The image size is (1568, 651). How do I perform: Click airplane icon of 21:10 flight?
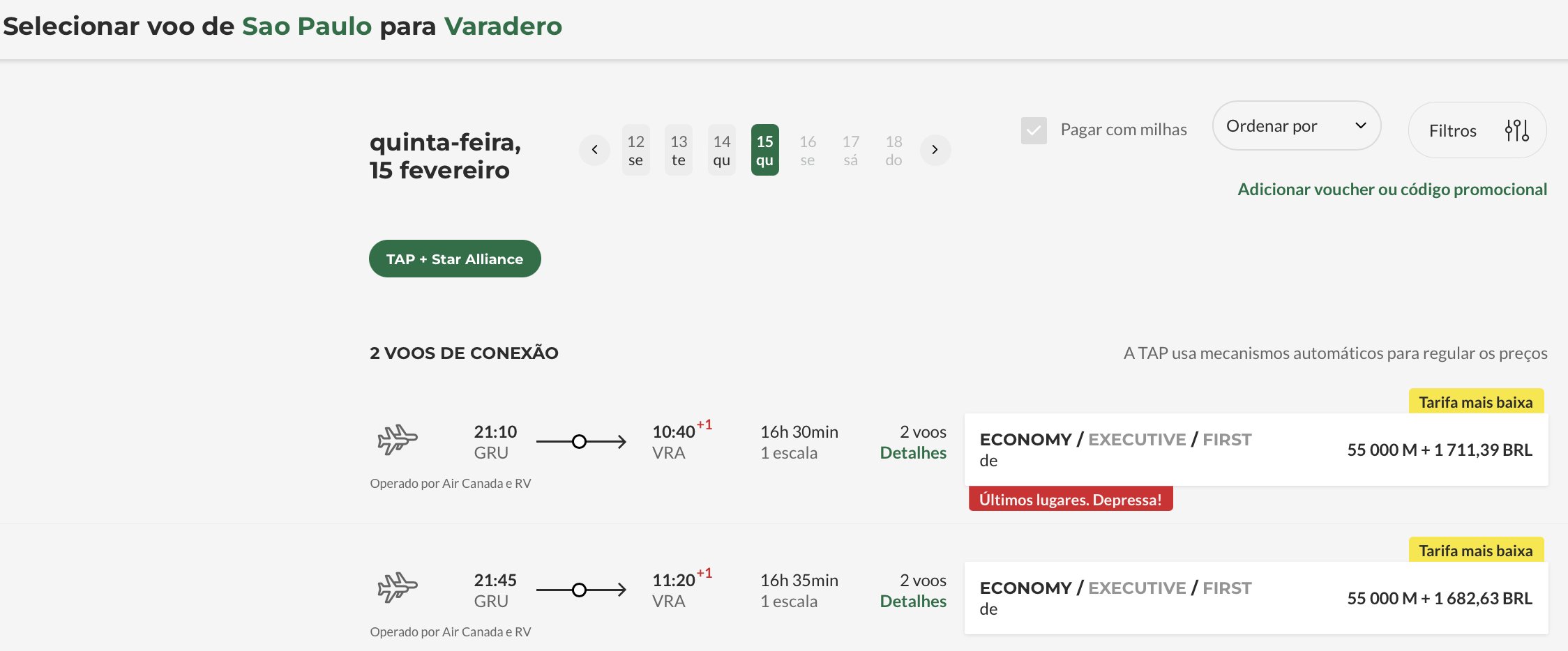tap(398, 439)
